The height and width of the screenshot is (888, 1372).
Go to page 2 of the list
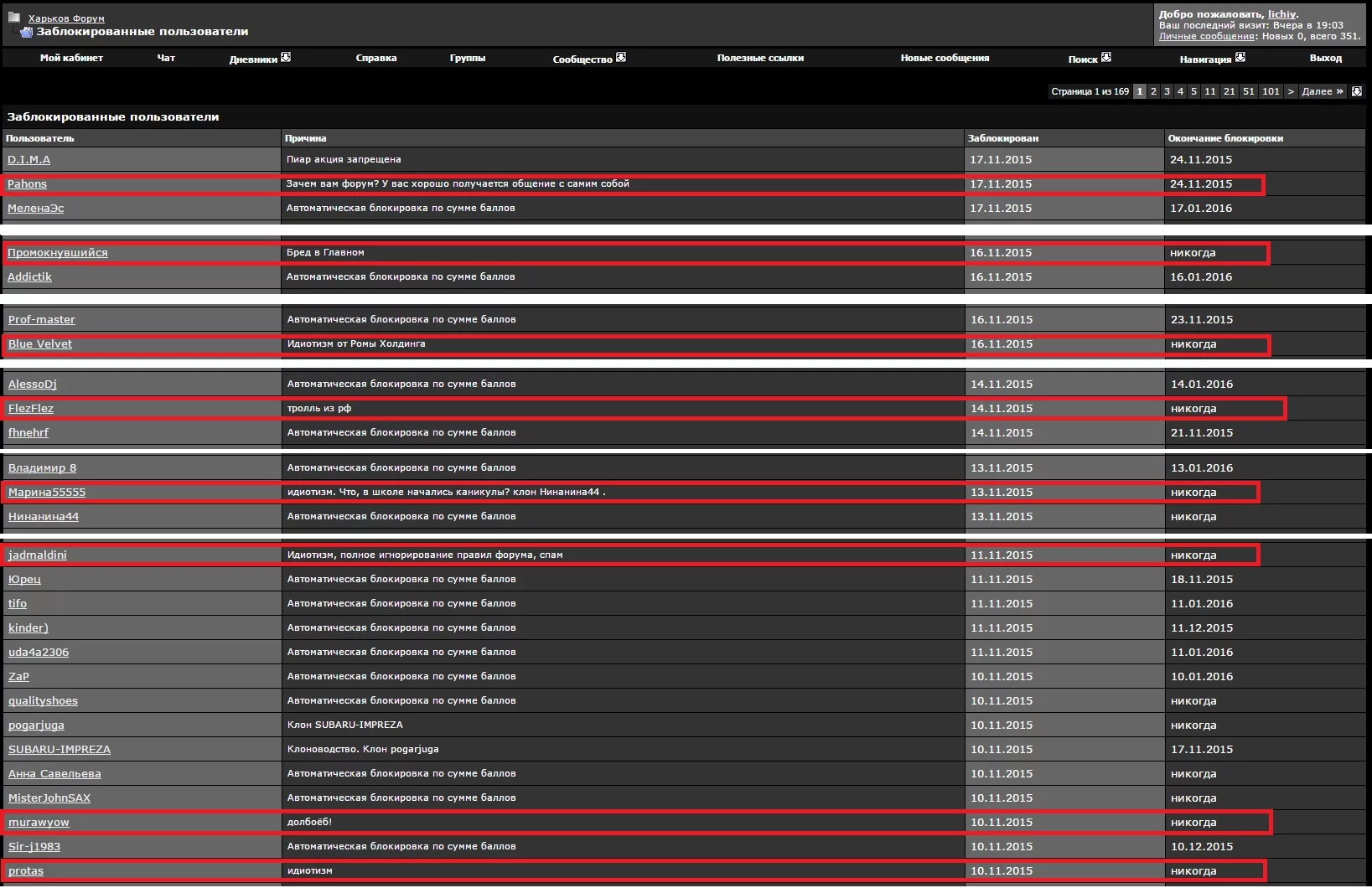[1153, 91]
